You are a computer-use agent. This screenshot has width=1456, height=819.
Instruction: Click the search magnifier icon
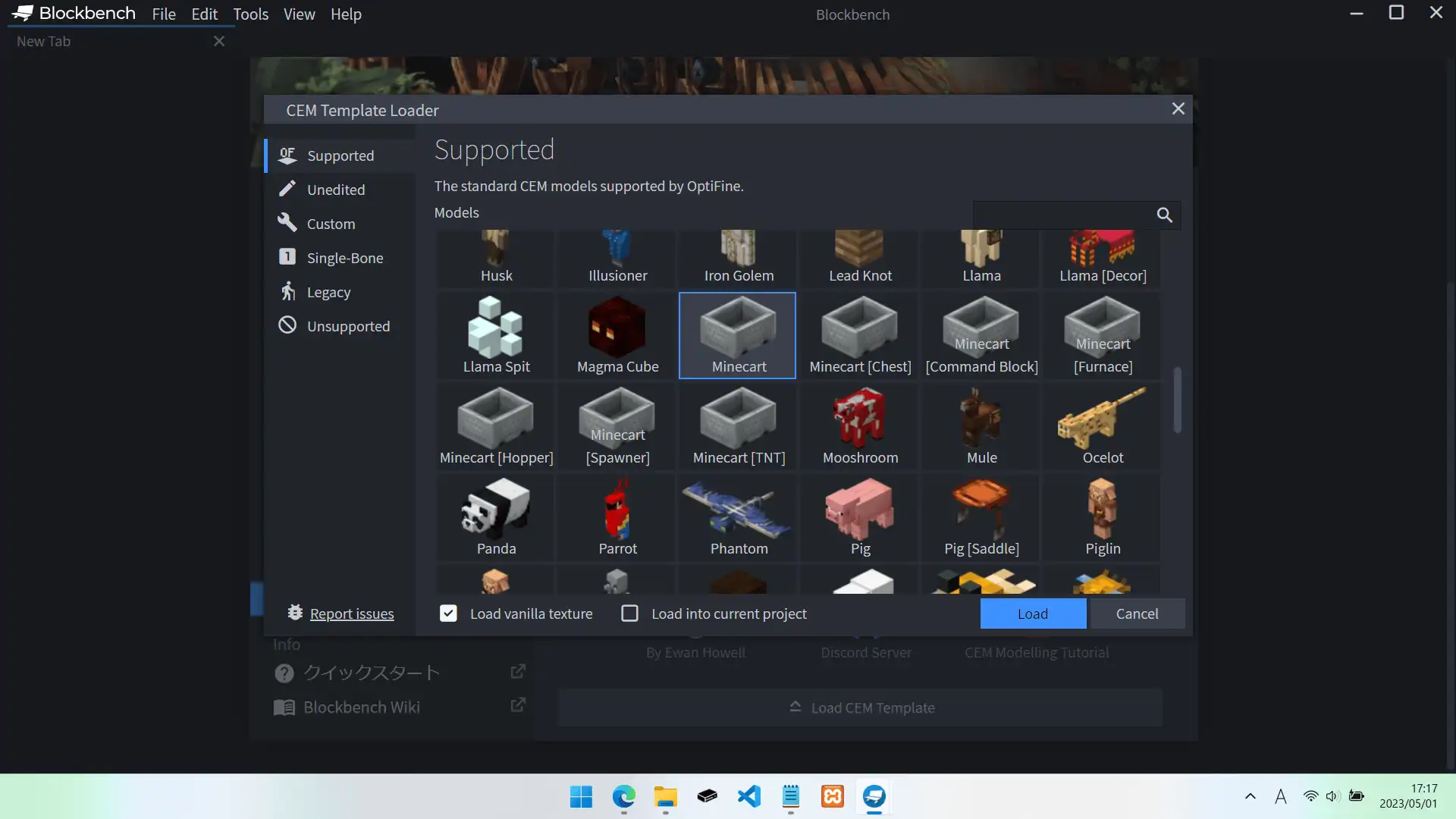tap(1164, 215)
